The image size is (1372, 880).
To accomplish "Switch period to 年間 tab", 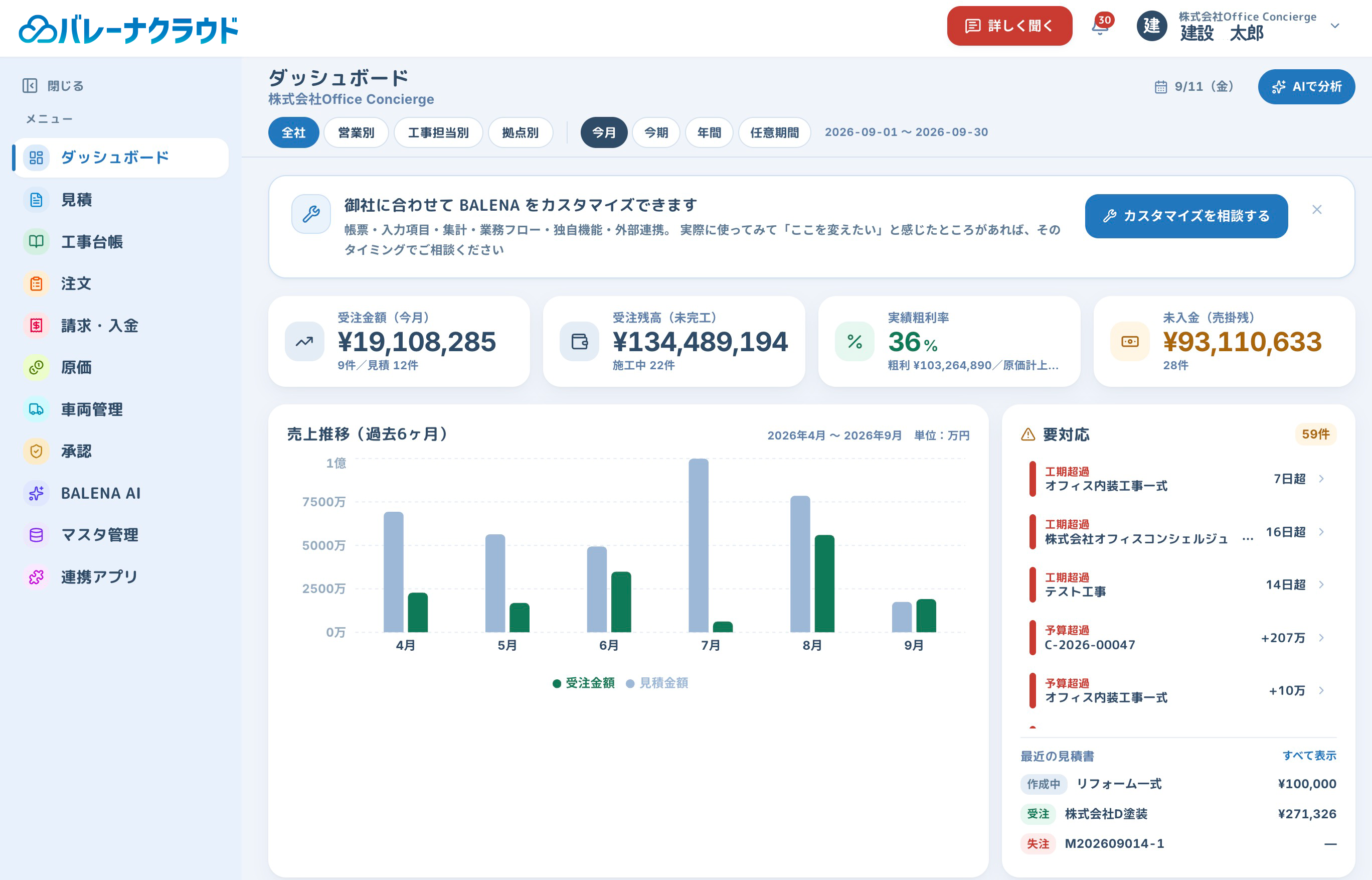I will (709, 132).
